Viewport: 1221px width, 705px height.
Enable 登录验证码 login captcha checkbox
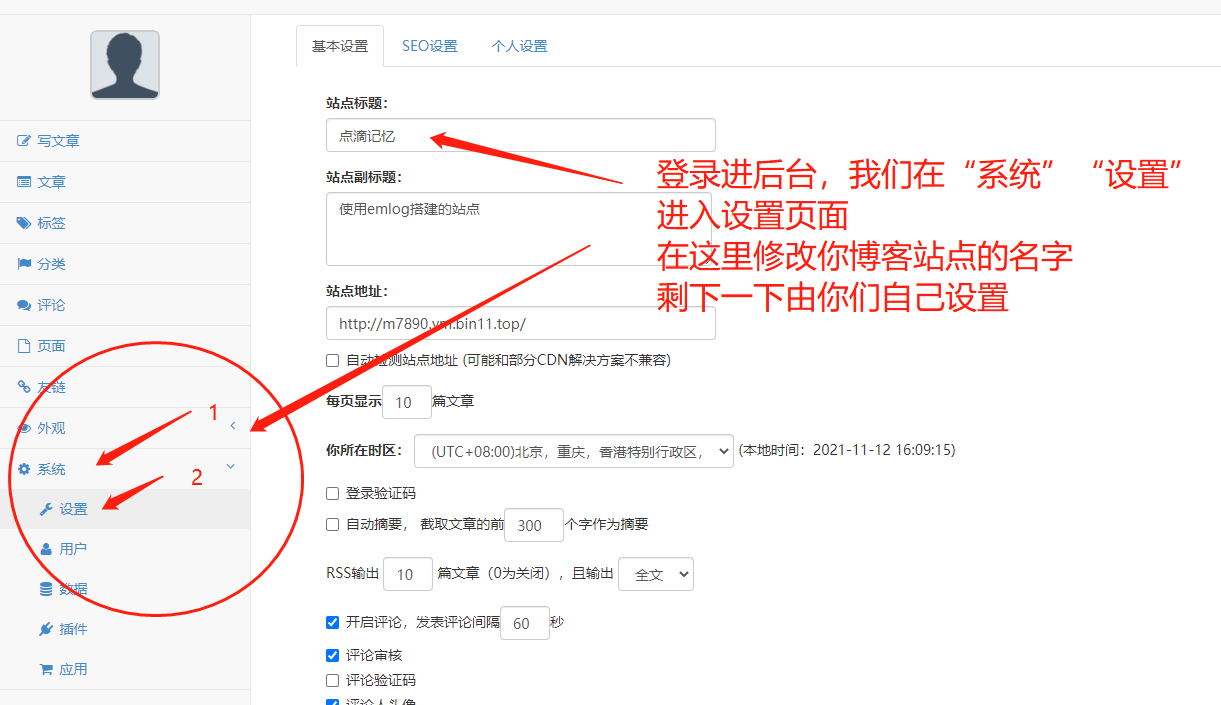332,492
